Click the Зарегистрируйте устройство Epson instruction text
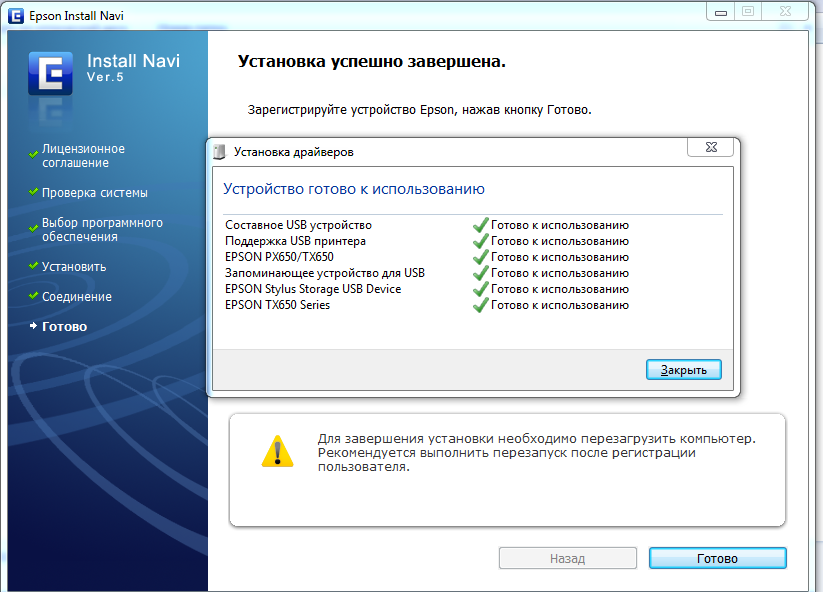Viewport: 823px width, 592px height. (x=419, y=110)
